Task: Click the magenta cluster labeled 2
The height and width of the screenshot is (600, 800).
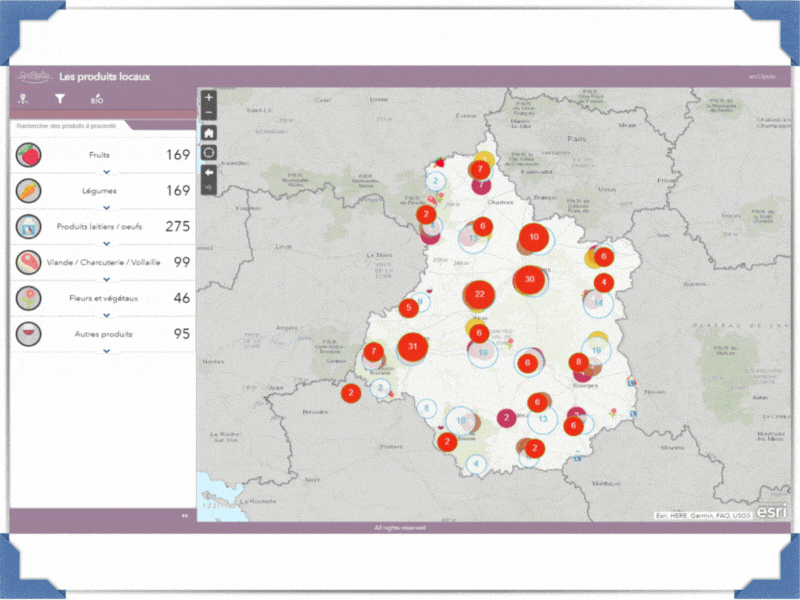Action: (x=506, y=418)
